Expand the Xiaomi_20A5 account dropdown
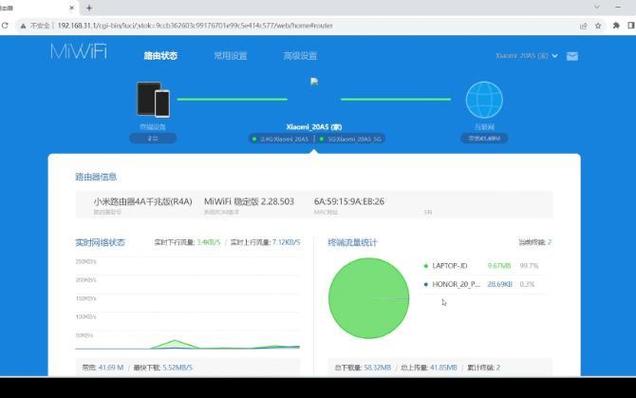Screen dimensions: 636x398 526,56
